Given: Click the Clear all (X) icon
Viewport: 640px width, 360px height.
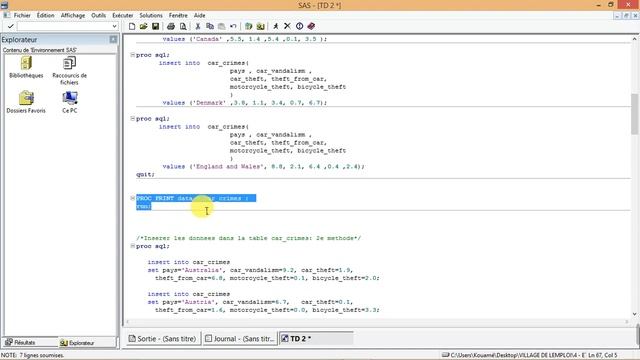Looking at the screenshot, I should click(x=287, y=26).
